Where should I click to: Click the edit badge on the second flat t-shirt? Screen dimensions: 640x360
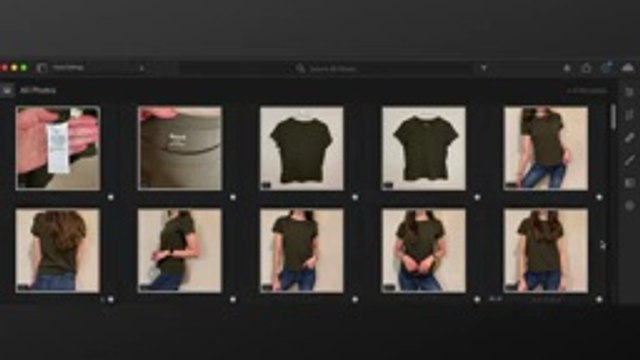(388, 185)
